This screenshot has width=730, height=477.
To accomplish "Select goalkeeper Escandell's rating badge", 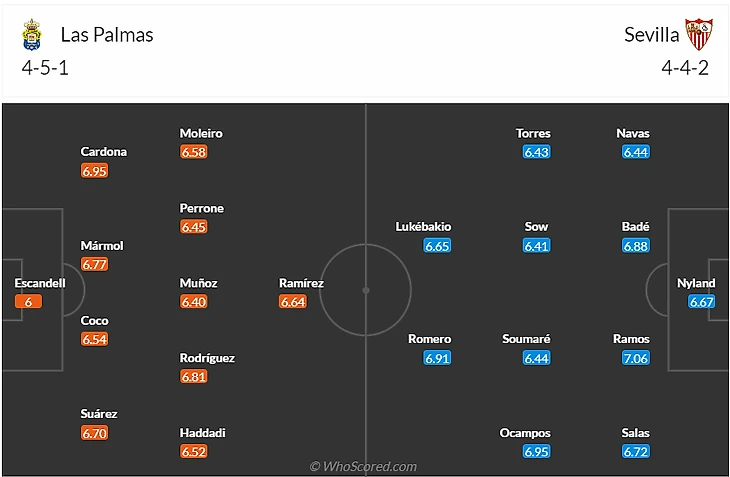I will (29, 302).
